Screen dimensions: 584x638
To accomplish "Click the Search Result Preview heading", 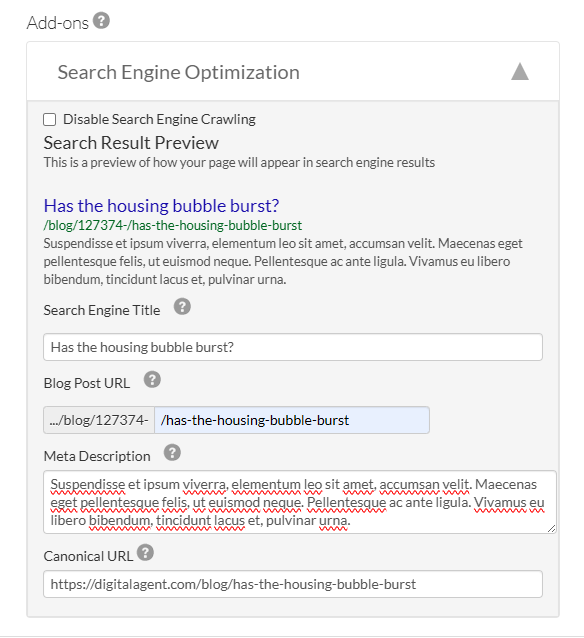I will coord(131,143).
